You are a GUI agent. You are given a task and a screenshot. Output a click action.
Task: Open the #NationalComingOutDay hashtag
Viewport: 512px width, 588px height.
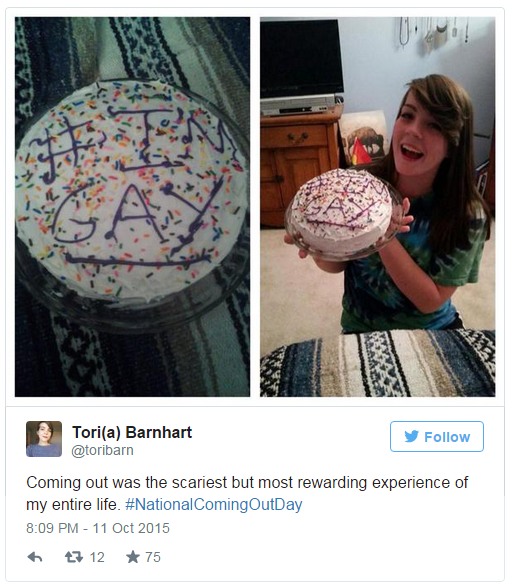(x=214, y=504)
